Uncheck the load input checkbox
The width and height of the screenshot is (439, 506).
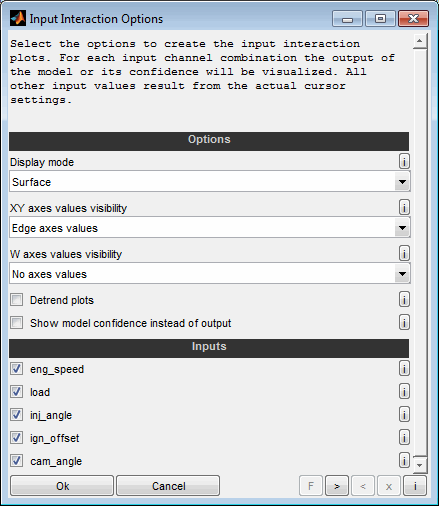[x=16, y=392]
